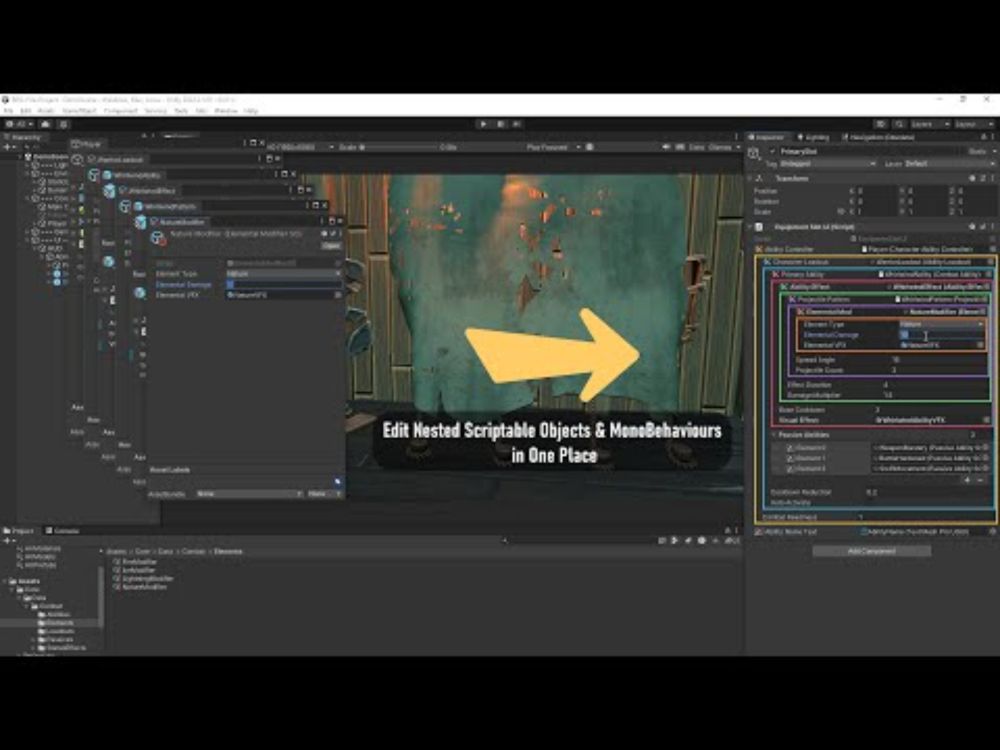Click the Elemental Damage field in Inspector

click(x=941, y=335)
